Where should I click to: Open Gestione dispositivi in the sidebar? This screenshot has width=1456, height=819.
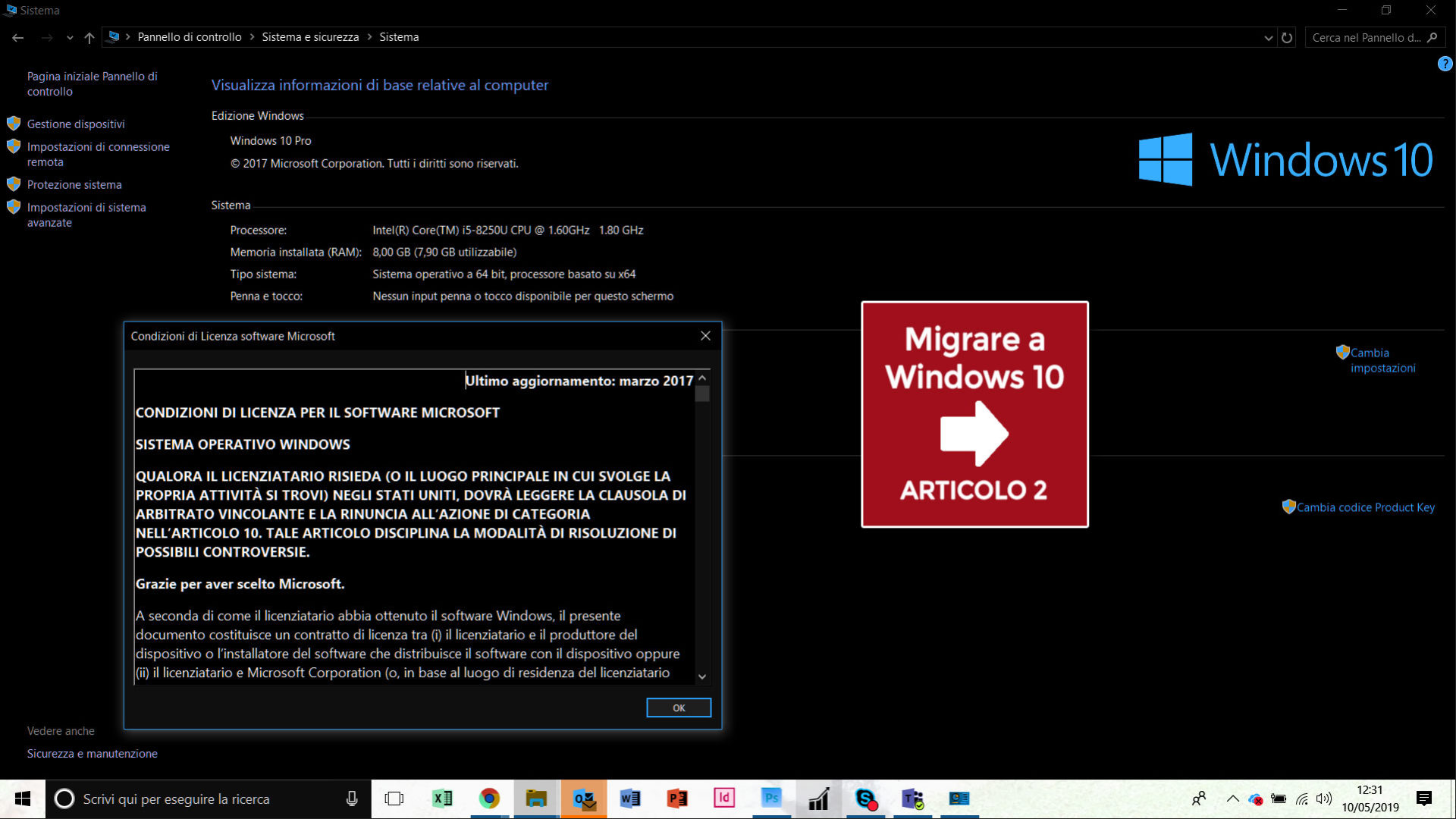point(76,124)
